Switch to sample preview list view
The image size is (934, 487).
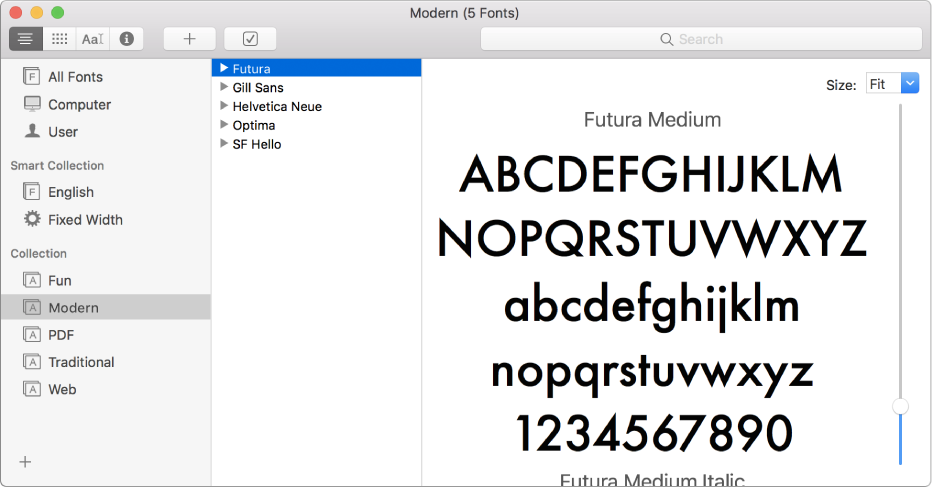(x=26, y=39)
